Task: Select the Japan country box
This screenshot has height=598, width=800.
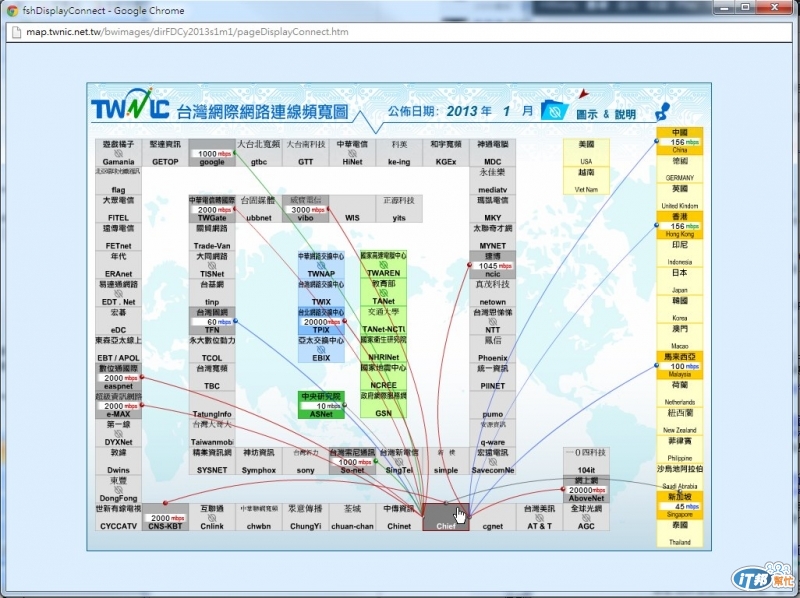Action: pos(680,281)
